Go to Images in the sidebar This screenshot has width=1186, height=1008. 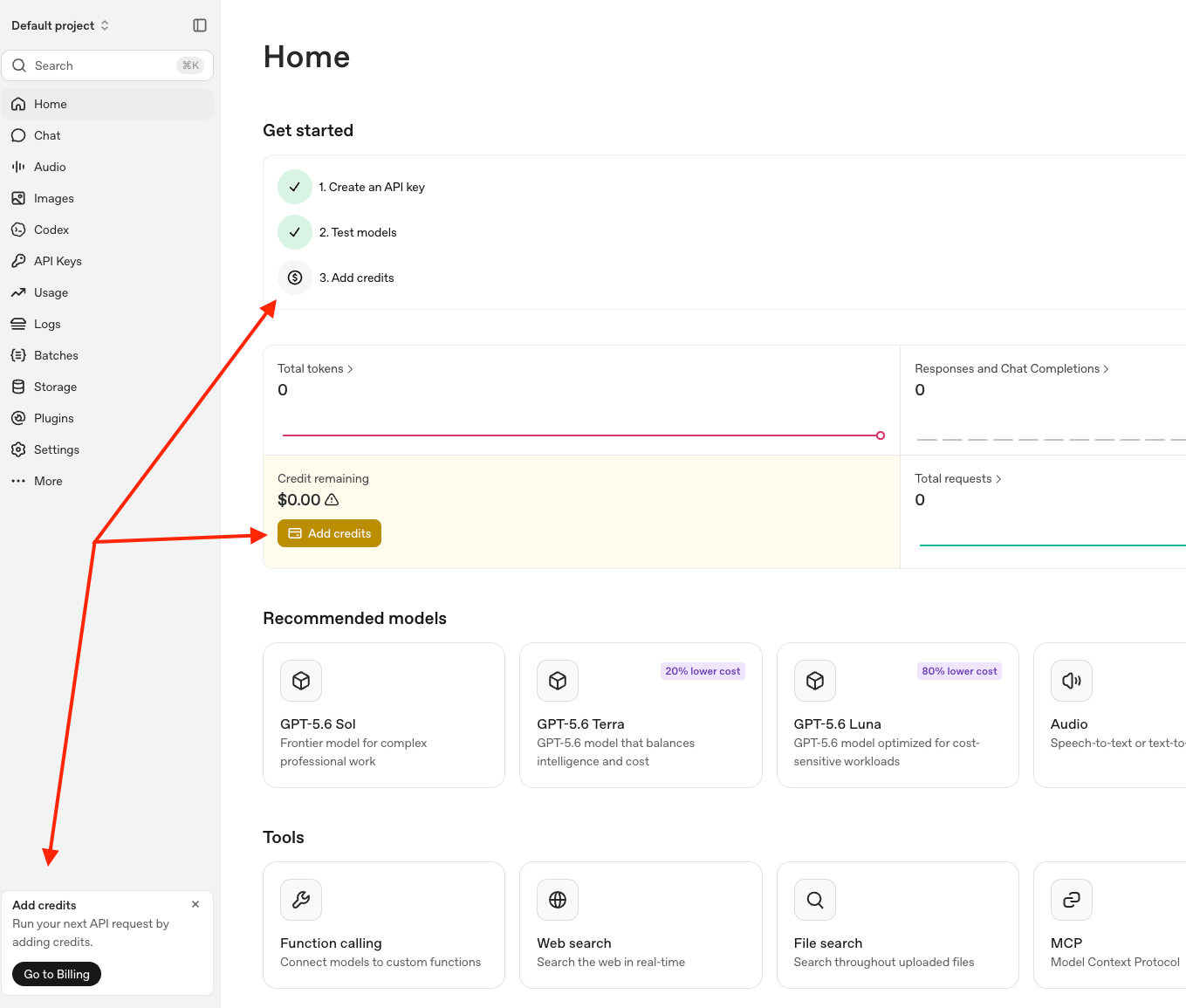[107, 198]
